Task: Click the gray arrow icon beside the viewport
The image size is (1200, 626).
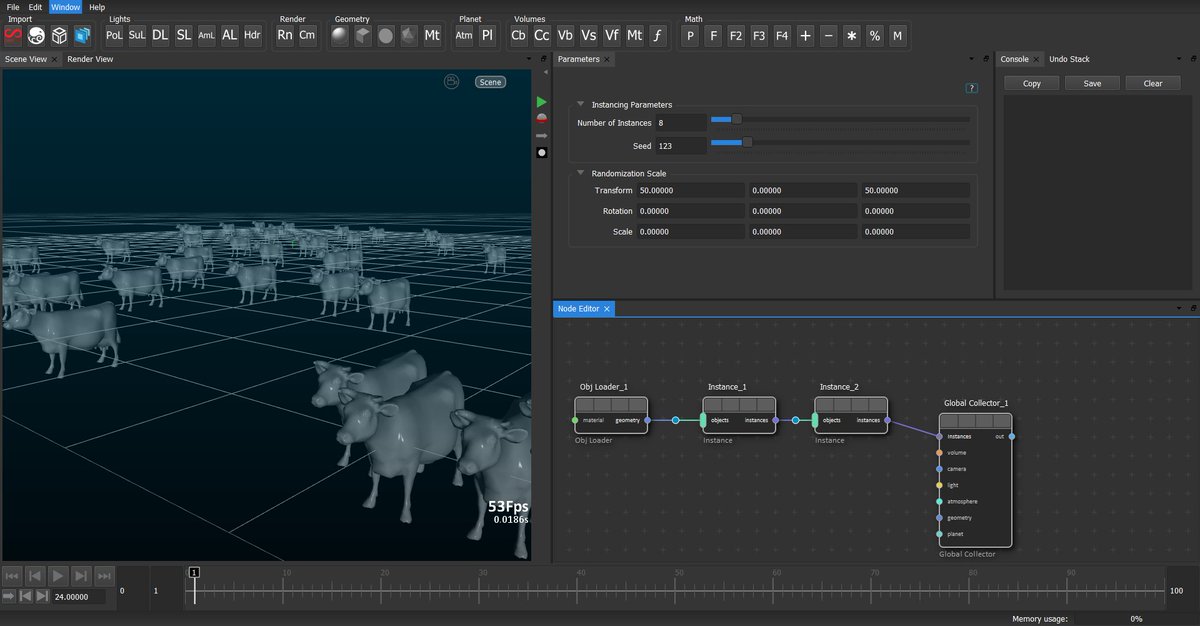Action: pos(542,135)
